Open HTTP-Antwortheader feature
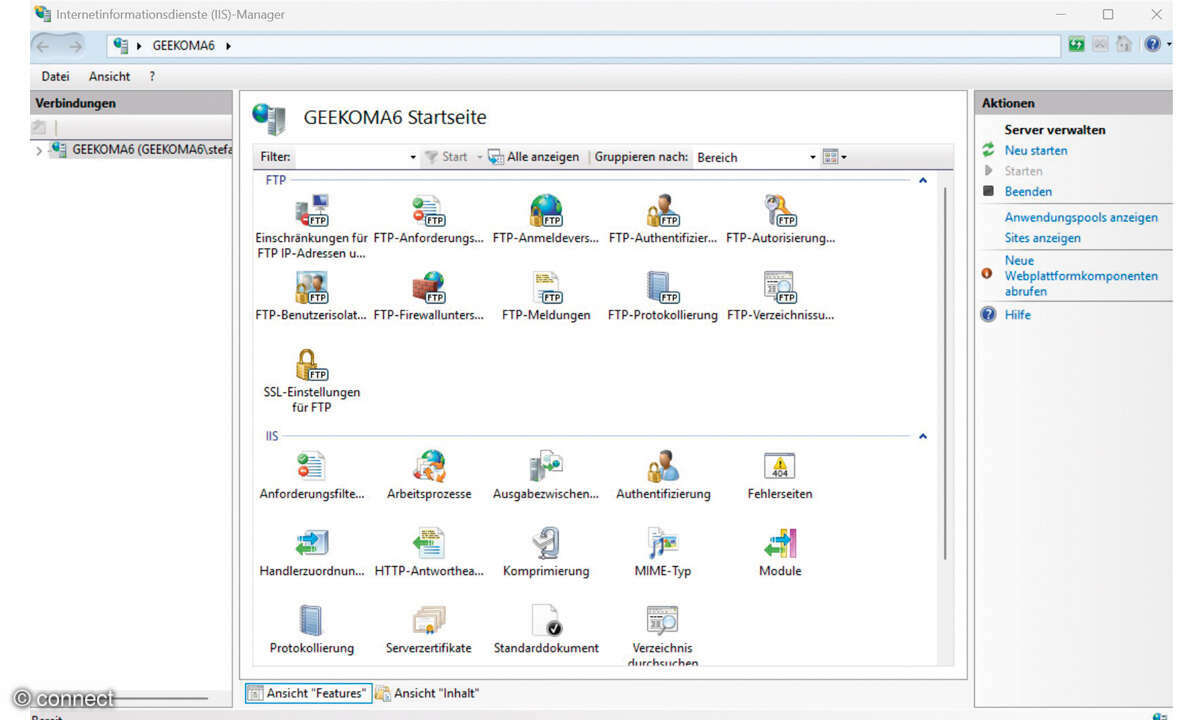The image size is (1200, 720). (428, 553)
